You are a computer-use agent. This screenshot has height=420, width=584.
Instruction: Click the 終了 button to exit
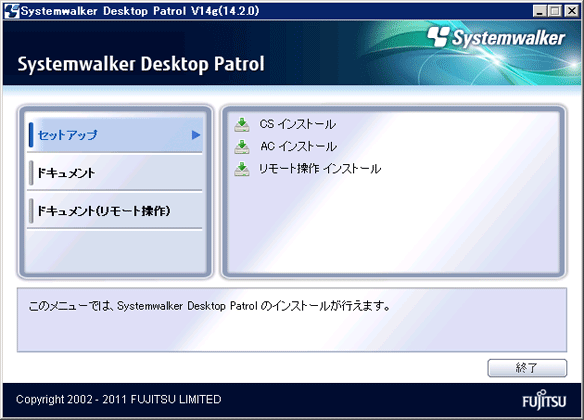pyautogui.click(x=527, y=368)
